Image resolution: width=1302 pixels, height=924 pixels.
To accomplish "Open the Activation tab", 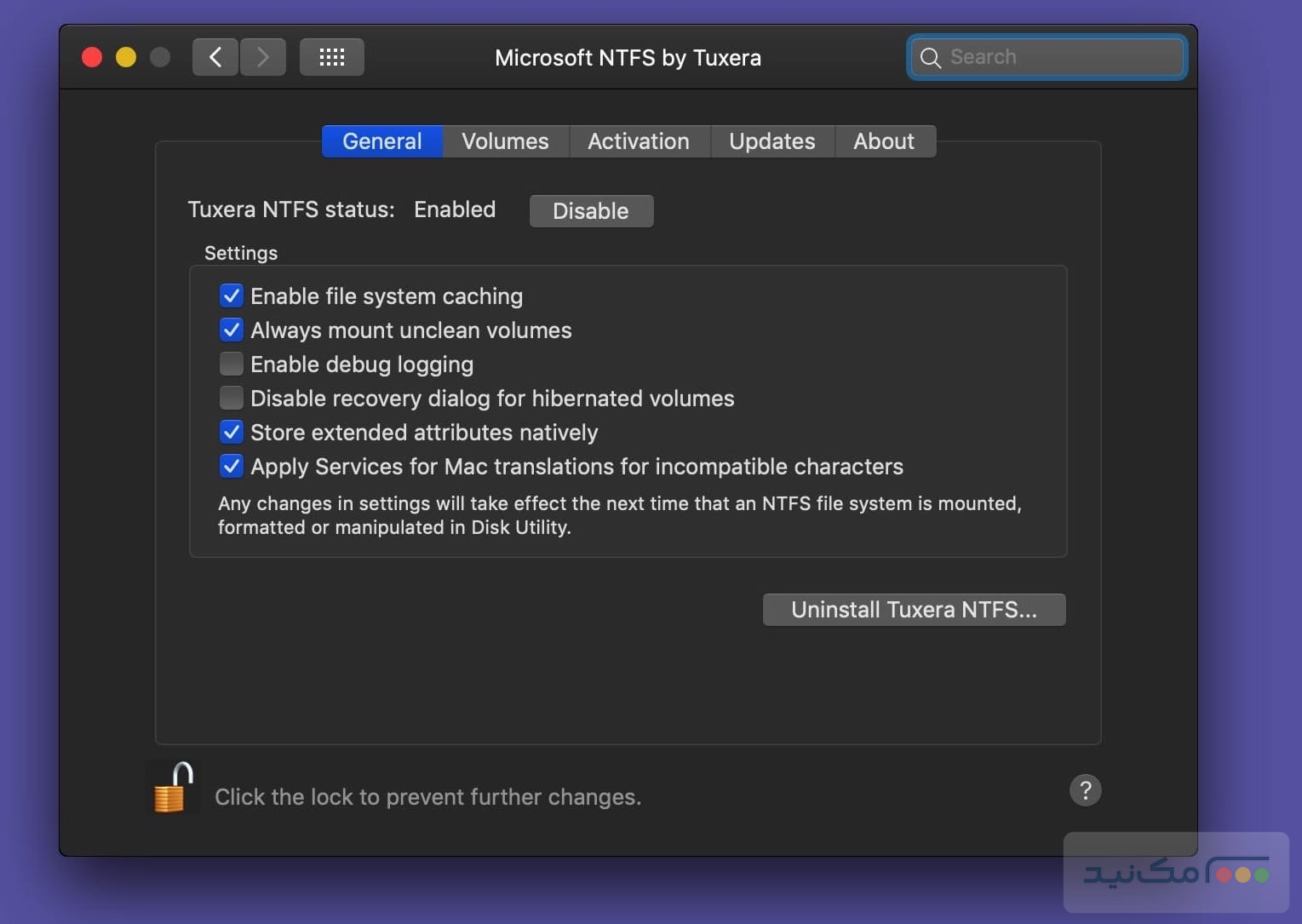I will click(639, 141).
